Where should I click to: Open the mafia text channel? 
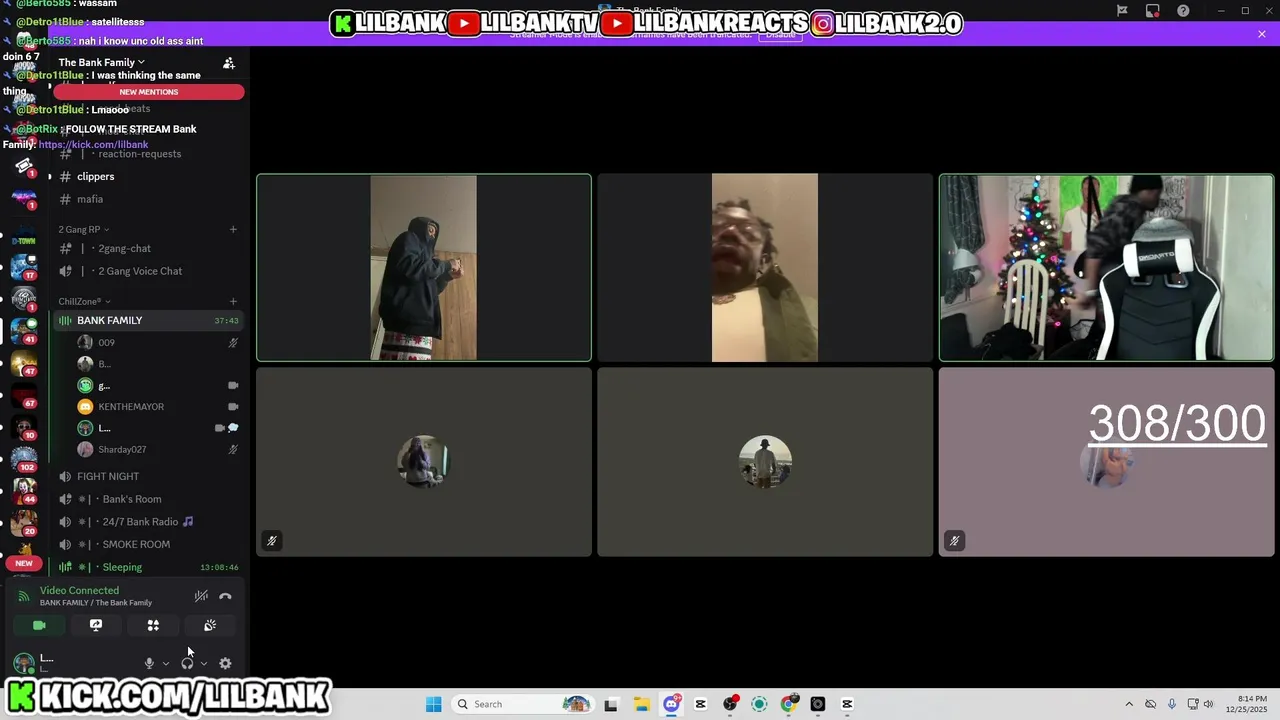pos(148,199)
